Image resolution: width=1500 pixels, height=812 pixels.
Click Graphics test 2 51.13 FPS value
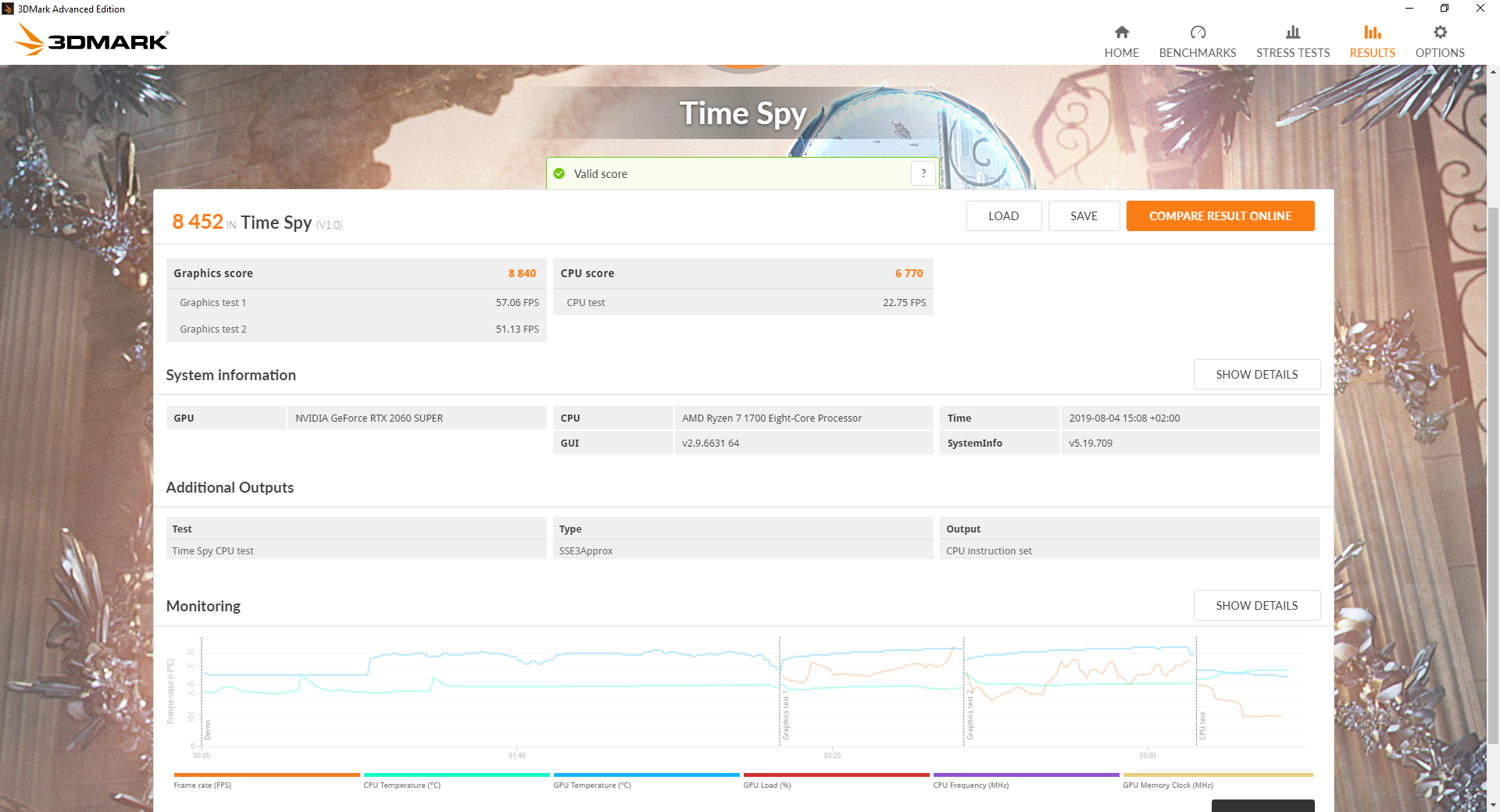click(517, 329)
